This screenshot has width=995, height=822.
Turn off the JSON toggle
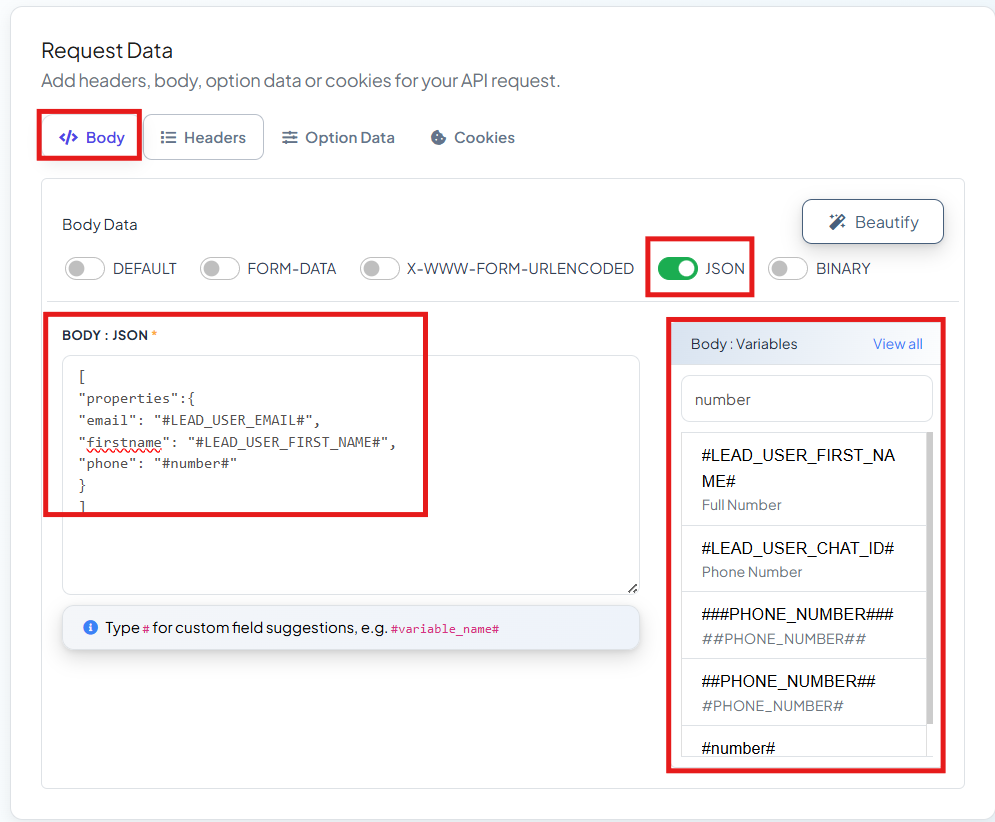pyautogui.click(x=678, y=268)
